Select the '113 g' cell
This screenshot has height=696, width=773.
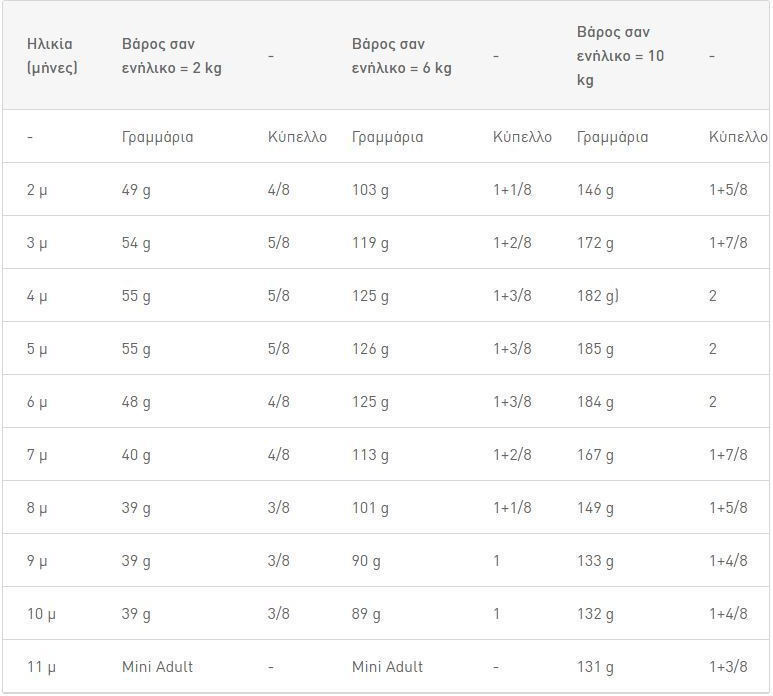tap(370, 454)
